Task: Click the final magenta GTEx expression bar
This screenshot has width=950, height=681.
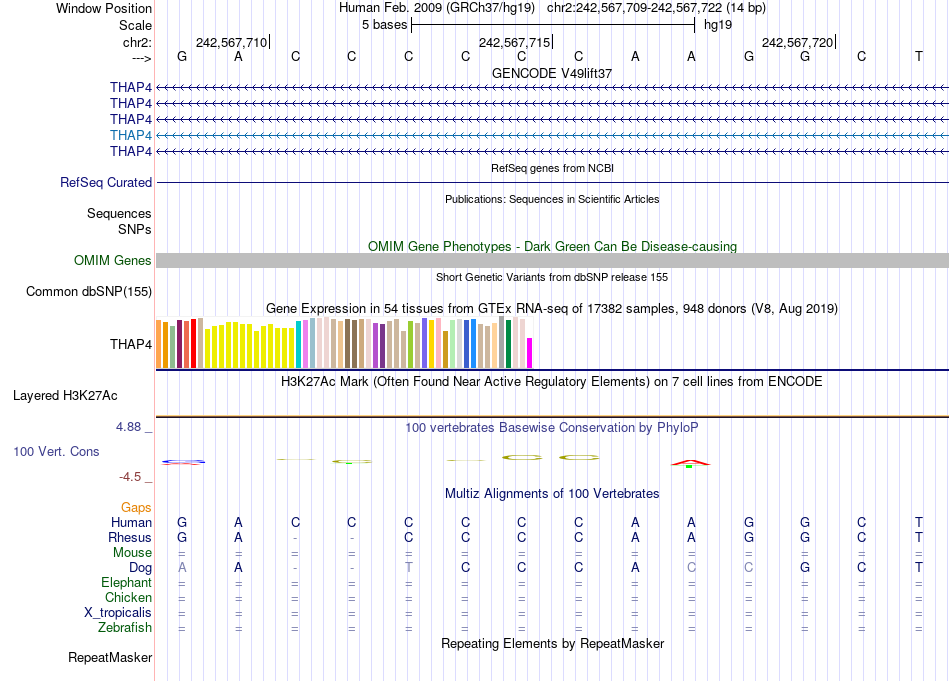Action: [x=530, y=353]
